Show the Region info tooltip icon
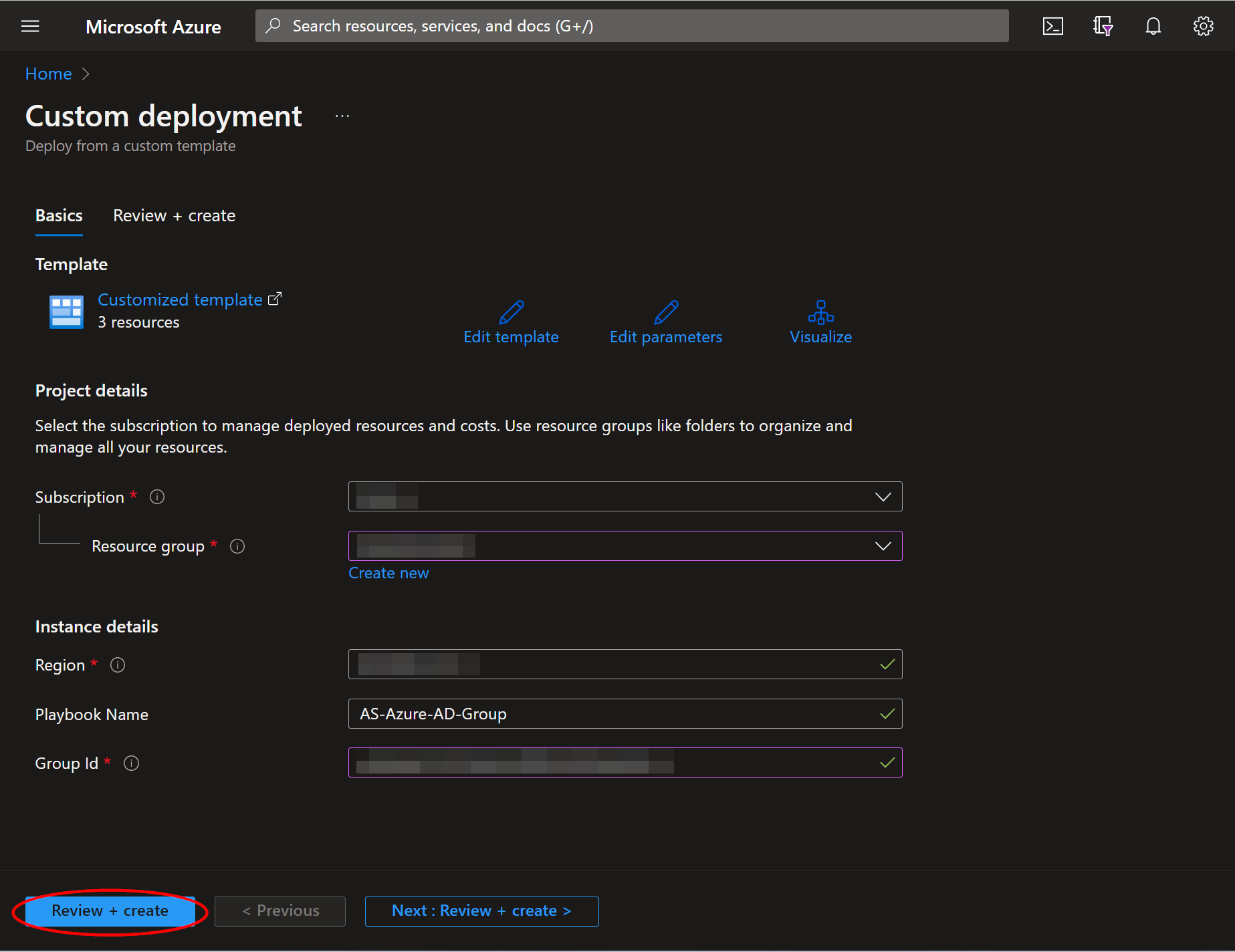The height and width of the screenshot is (952, 1235). pyautogui.click(x=118, y=665)
